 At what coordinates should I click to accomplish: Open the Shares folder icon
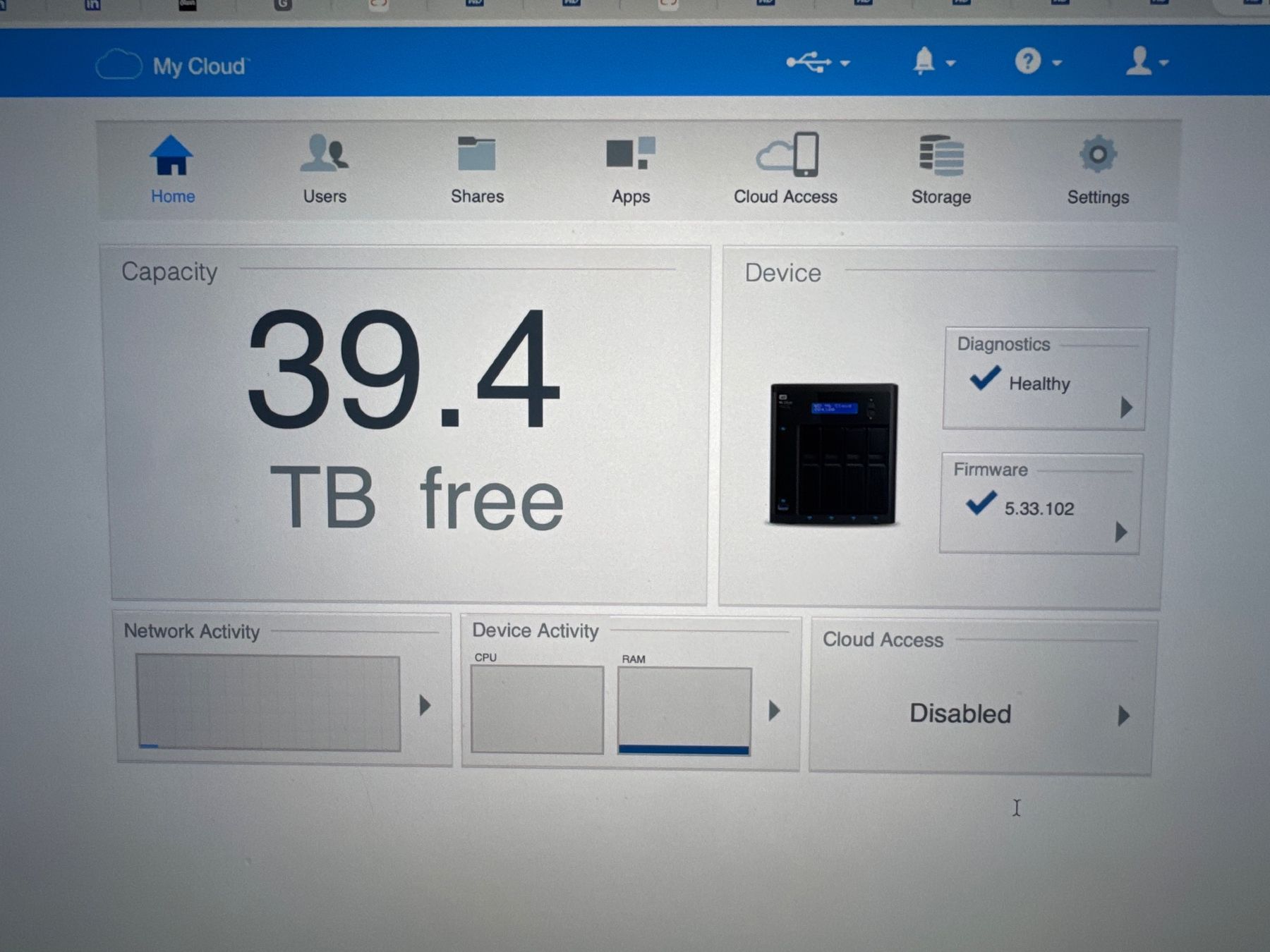477,153
